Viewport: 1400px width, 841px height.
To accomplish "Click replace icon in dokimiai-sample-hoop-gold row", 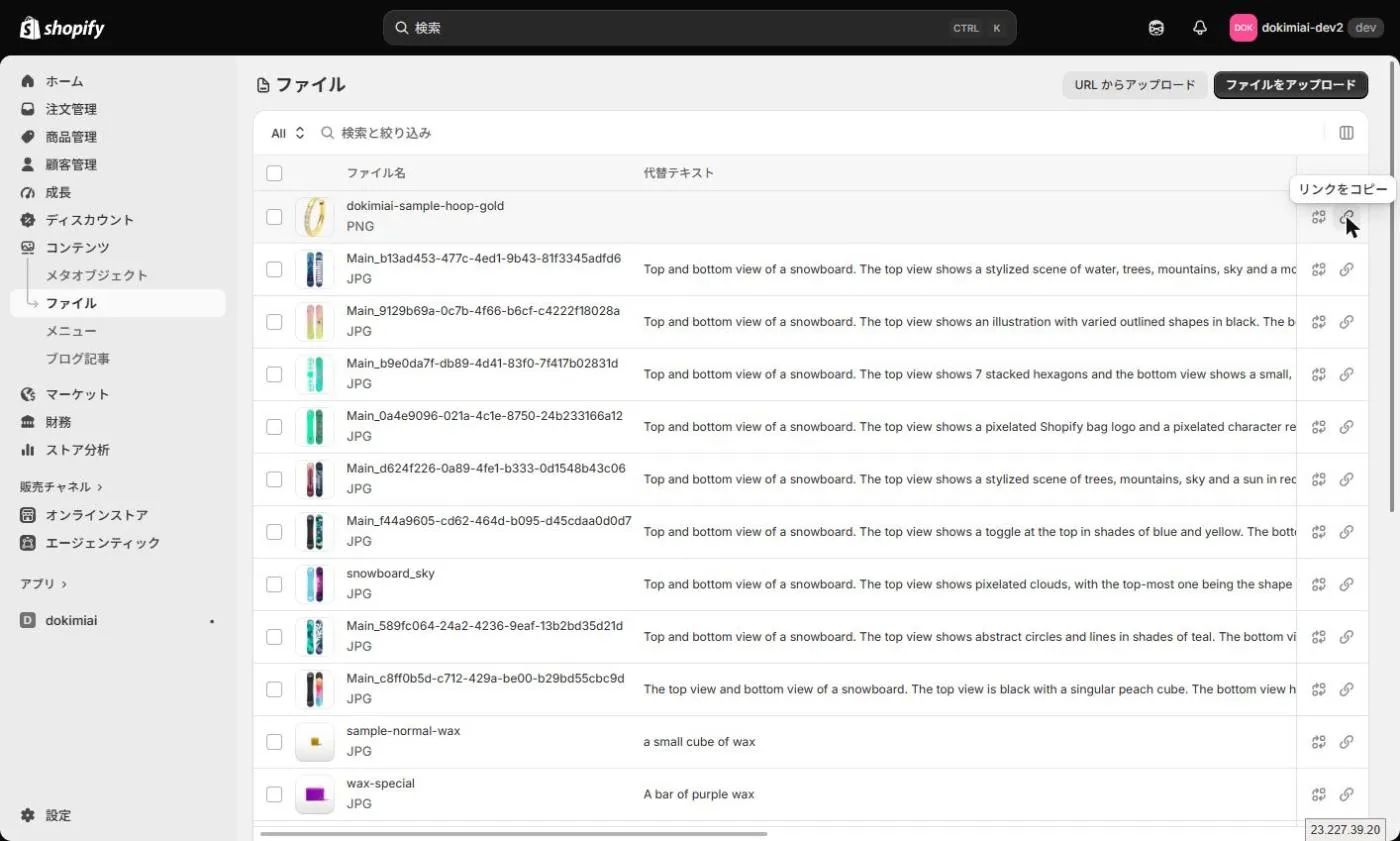I will (1318, 217).
